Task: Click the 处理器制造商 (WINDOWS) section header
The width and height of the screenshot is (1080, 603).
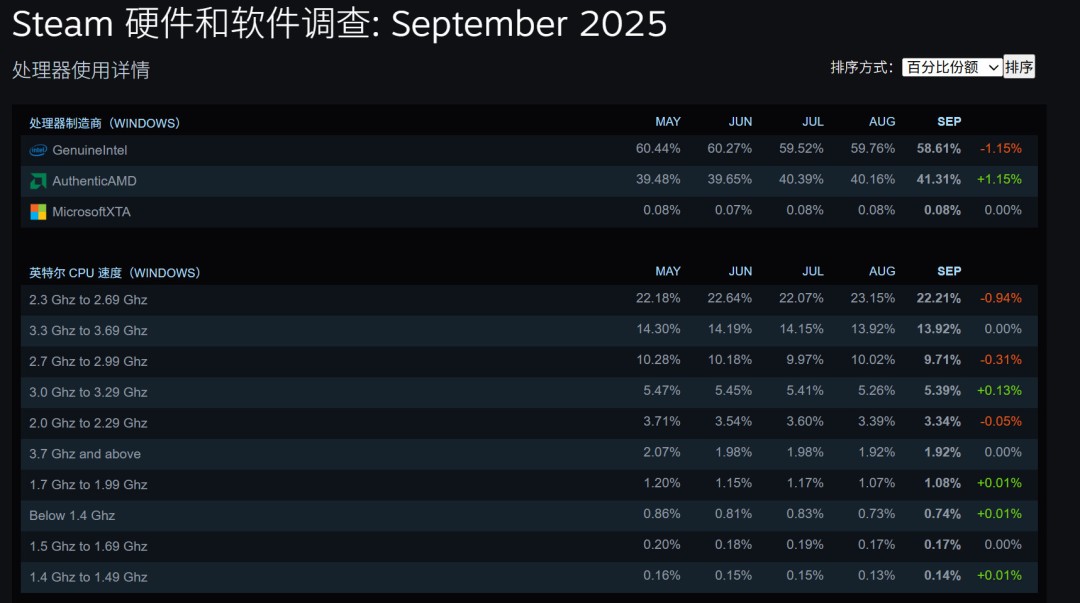Action: click(x=106, y=121)
